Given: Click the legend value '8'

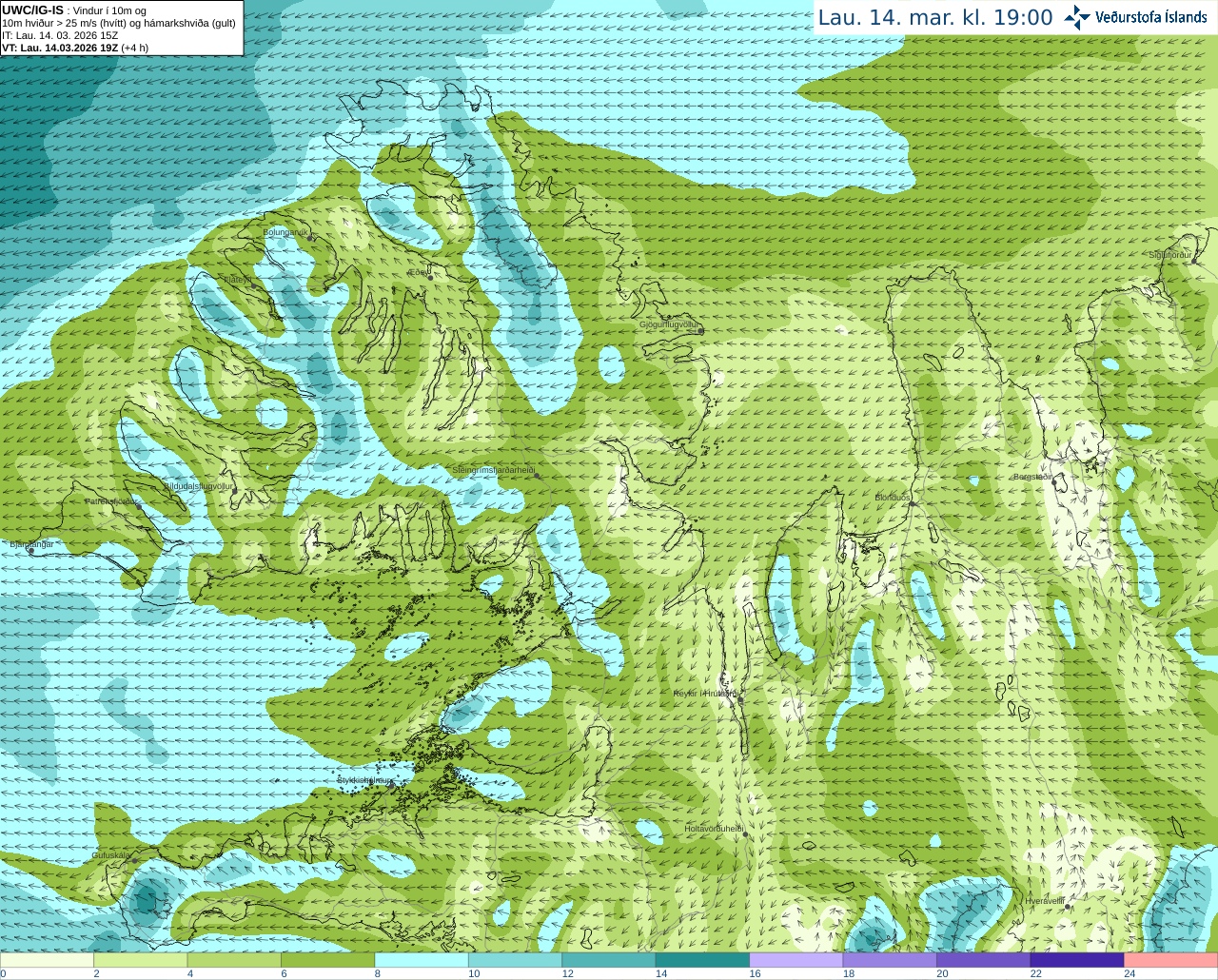Looking at the screenshot, I should tap(378, 973).
